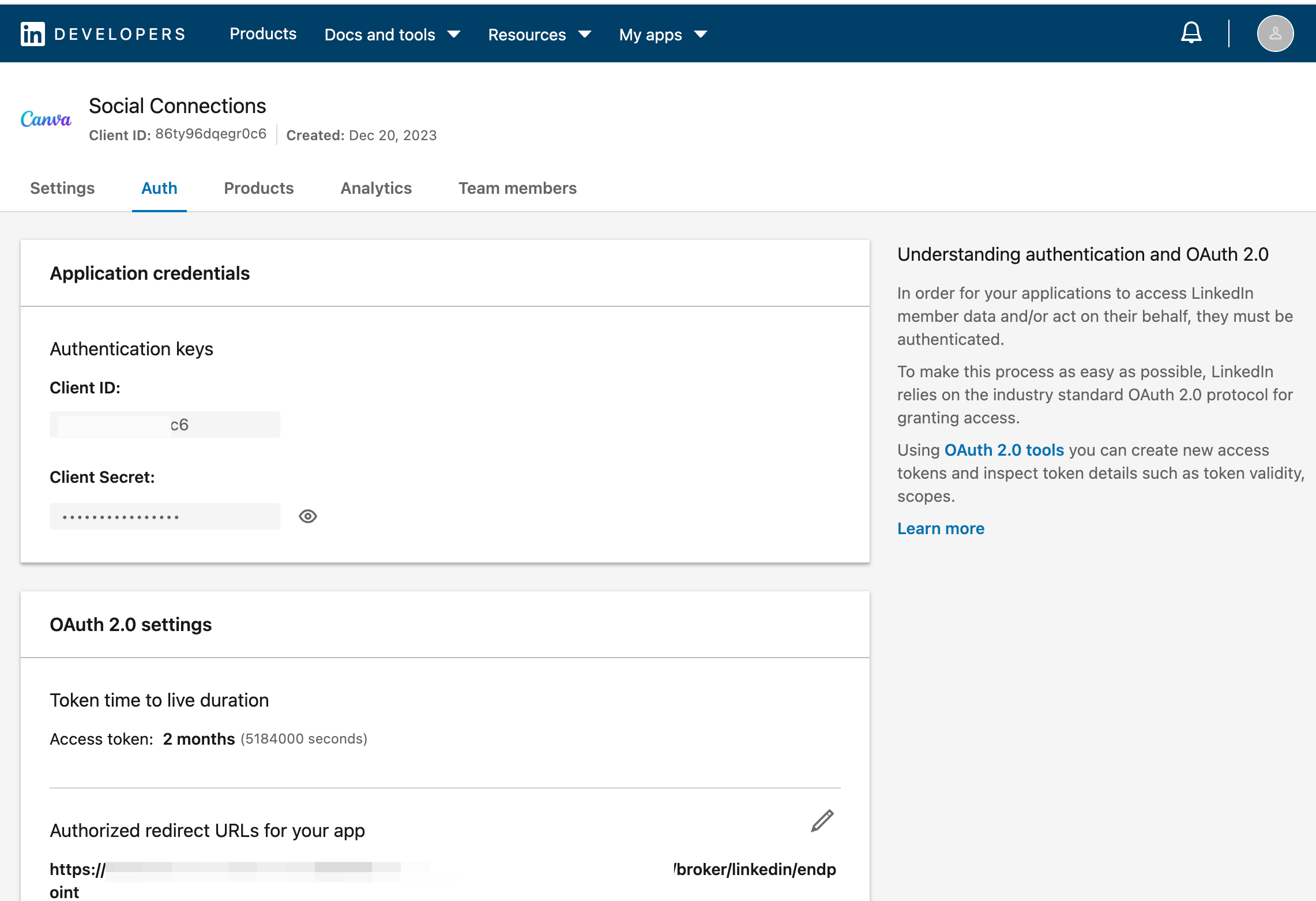The image size is (1316, 901).
Task: Click the masked Client Secret field
Action: pyautogui.click(x=165, y=516)
